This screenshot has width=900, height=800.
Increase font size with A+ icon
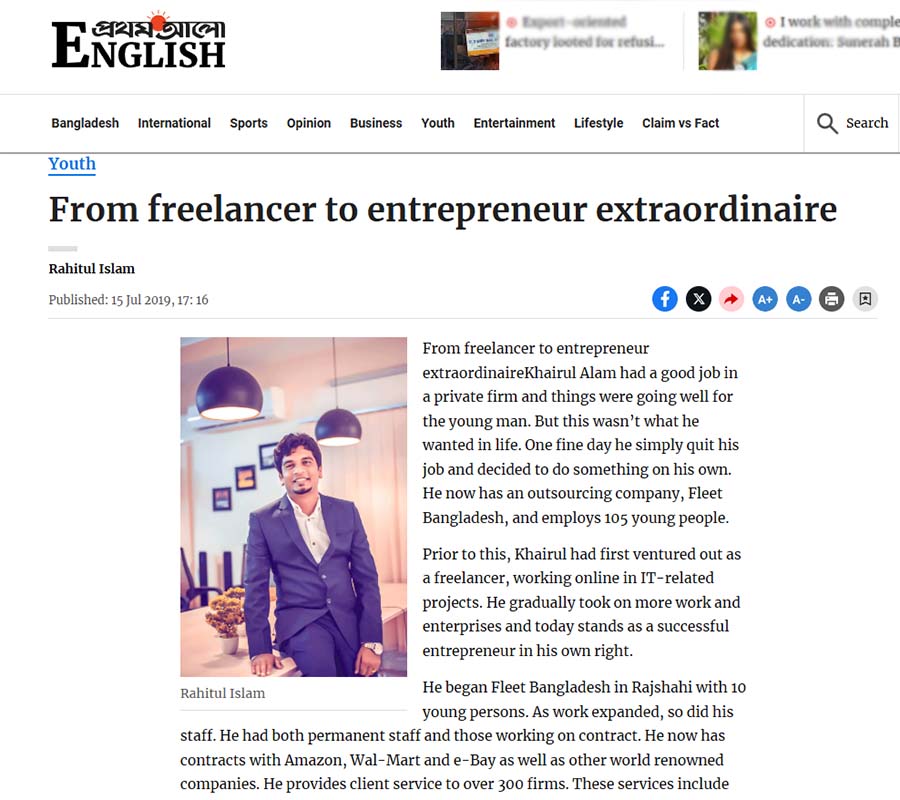(765, 298)
